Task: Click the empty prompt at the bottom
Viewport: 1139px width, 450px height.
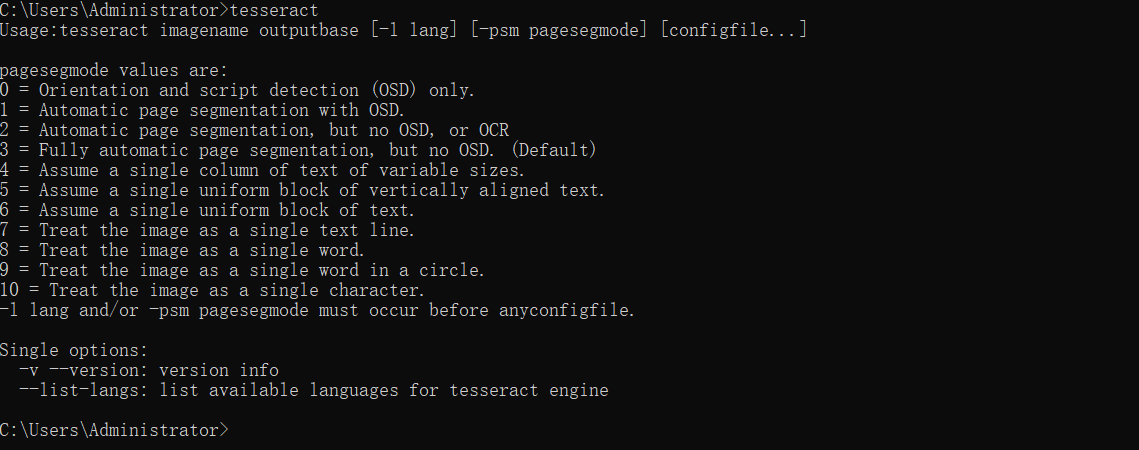Action: (x=114, y=430)
